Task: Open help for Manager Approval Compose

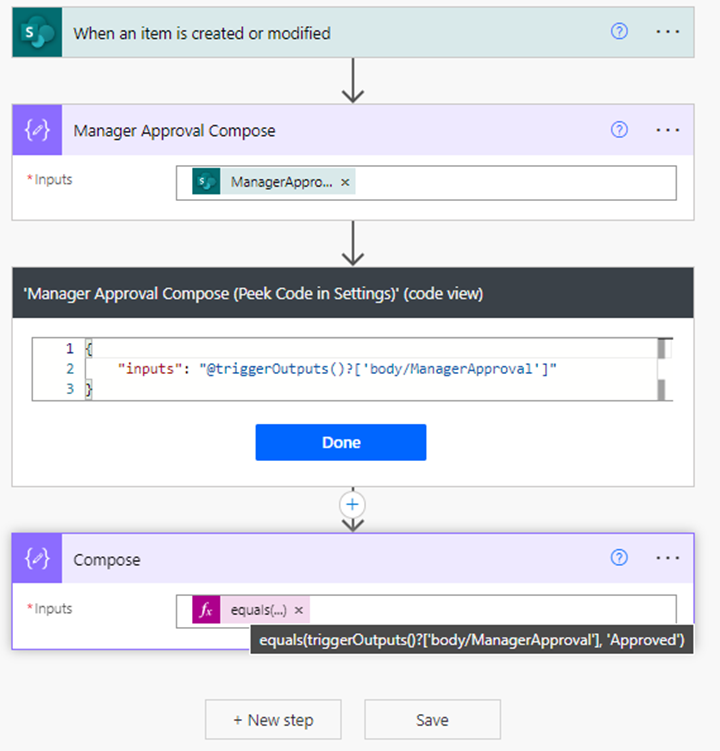Action: tap(619, 129)
